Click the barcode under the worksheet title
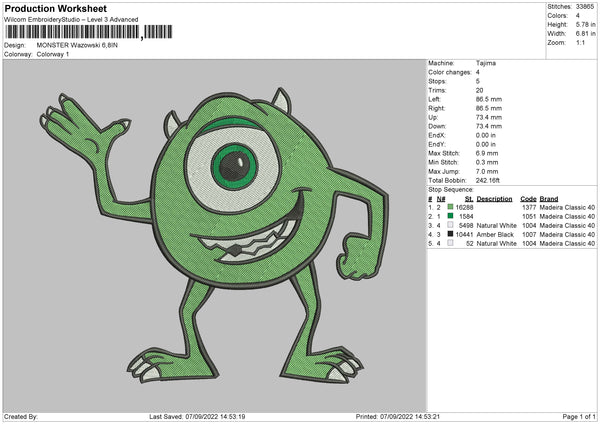The width and height of the screenshot is (600, 424). 89,32
